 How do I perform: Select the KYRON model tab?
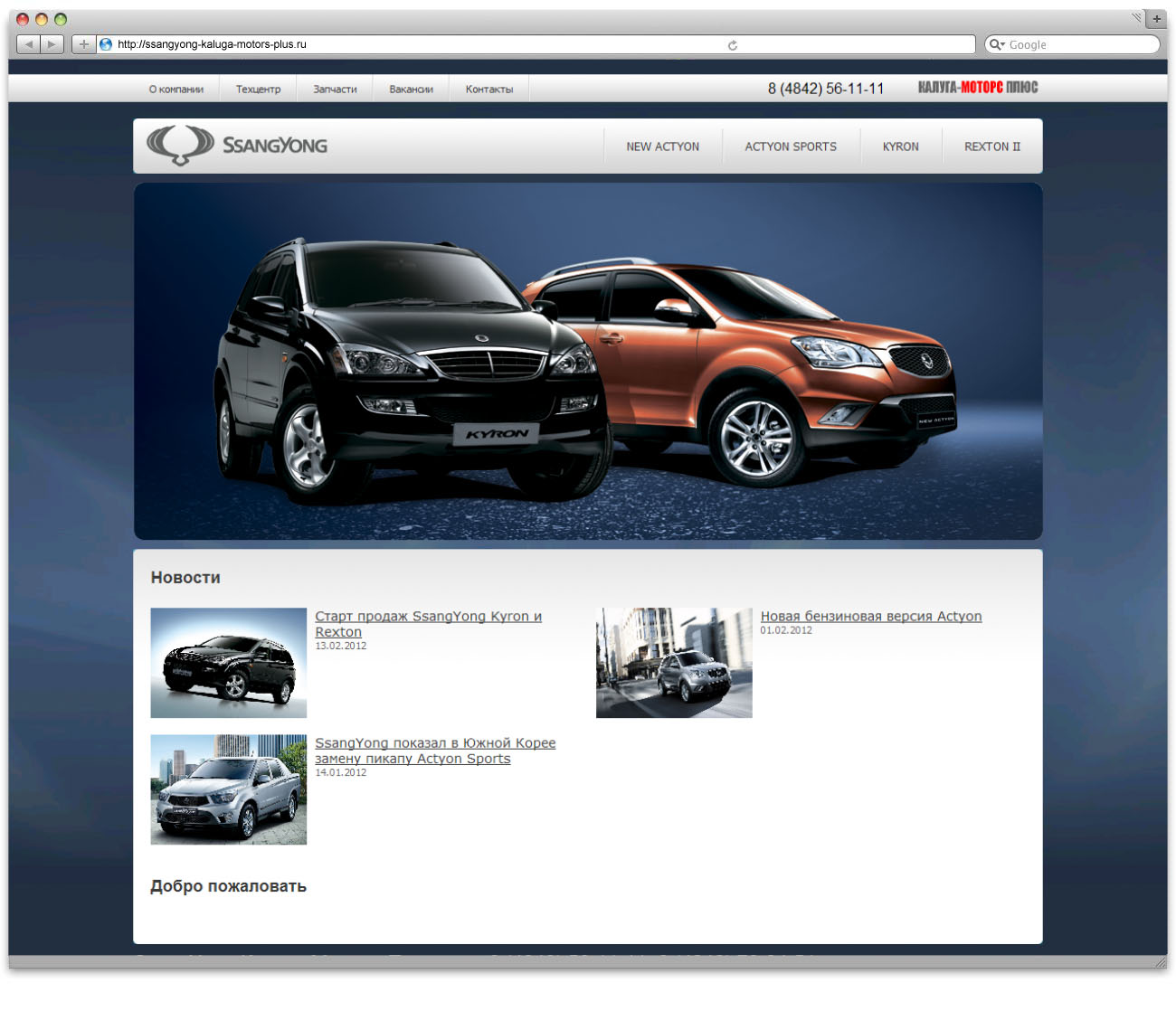coord(901,146)
